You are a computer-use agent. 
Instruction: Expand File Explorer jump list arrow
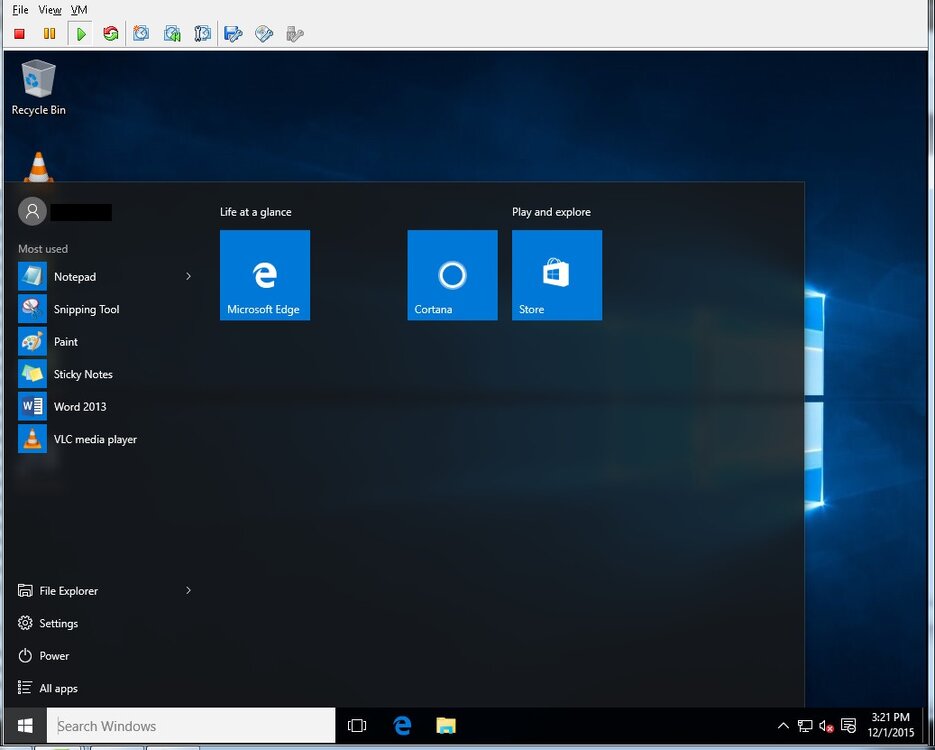pyautogui.click(x=188, y=590)
